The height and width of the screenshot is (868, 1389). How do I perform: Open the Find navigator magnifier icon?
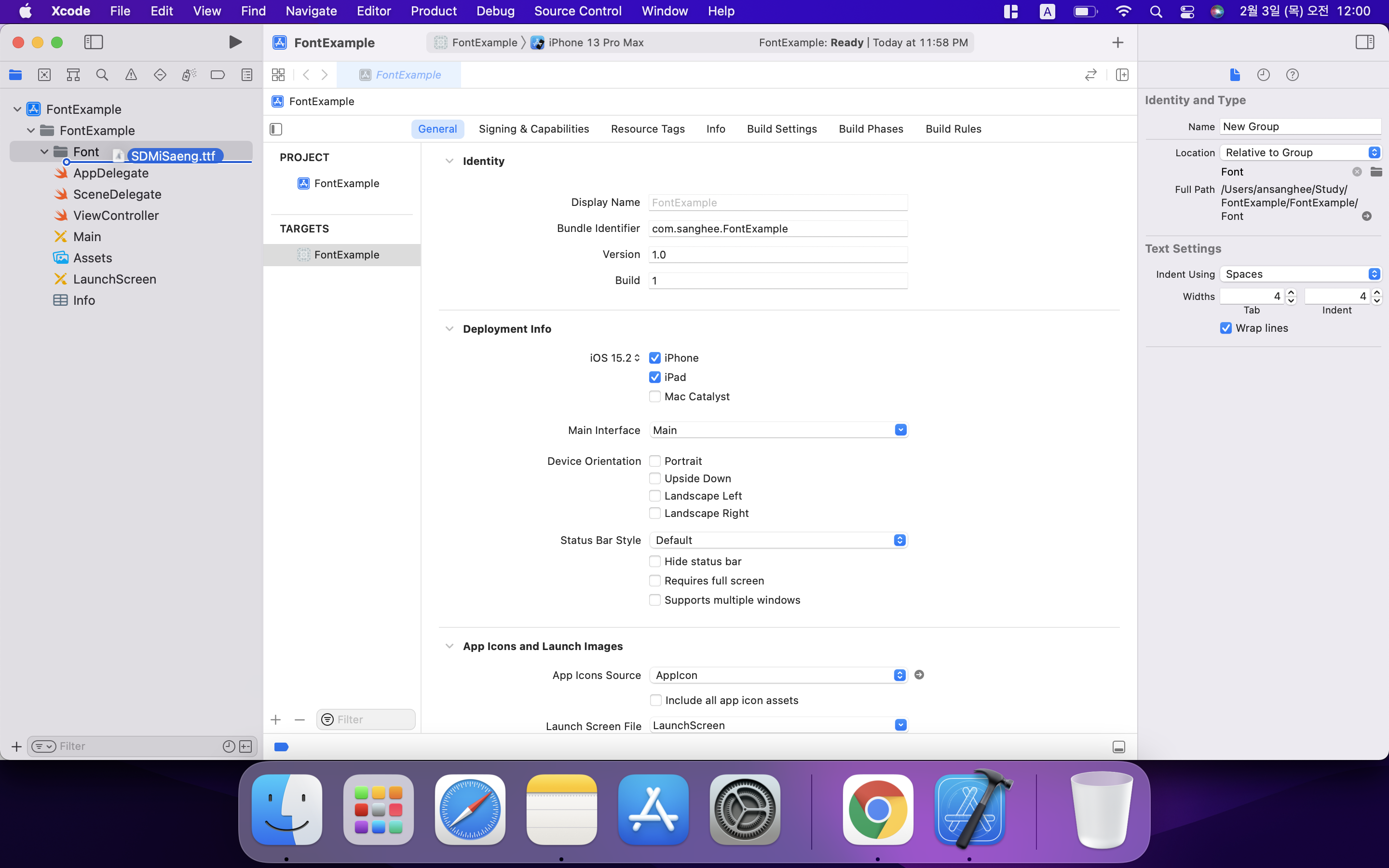[x=102, y=75]
